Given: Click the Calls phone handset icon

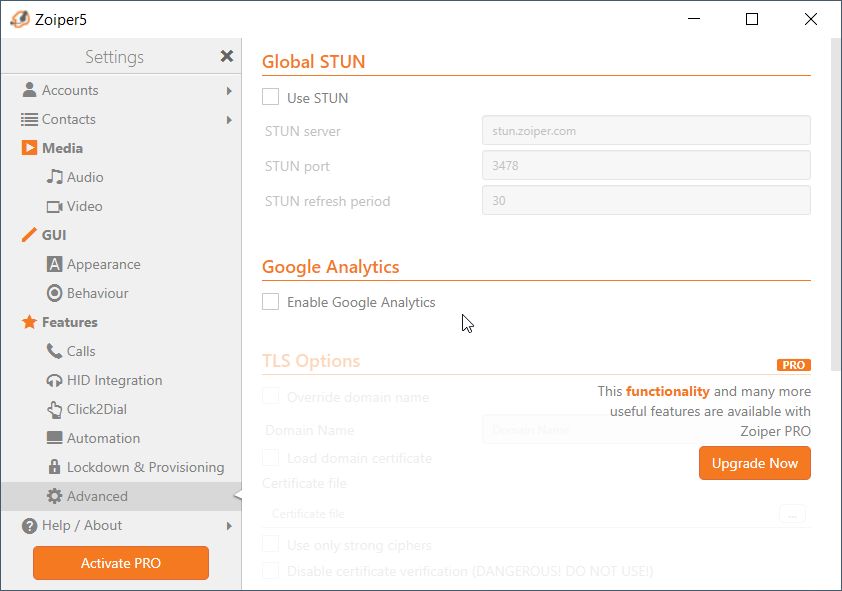Looking at the screenshot, I should coord(54,351).
